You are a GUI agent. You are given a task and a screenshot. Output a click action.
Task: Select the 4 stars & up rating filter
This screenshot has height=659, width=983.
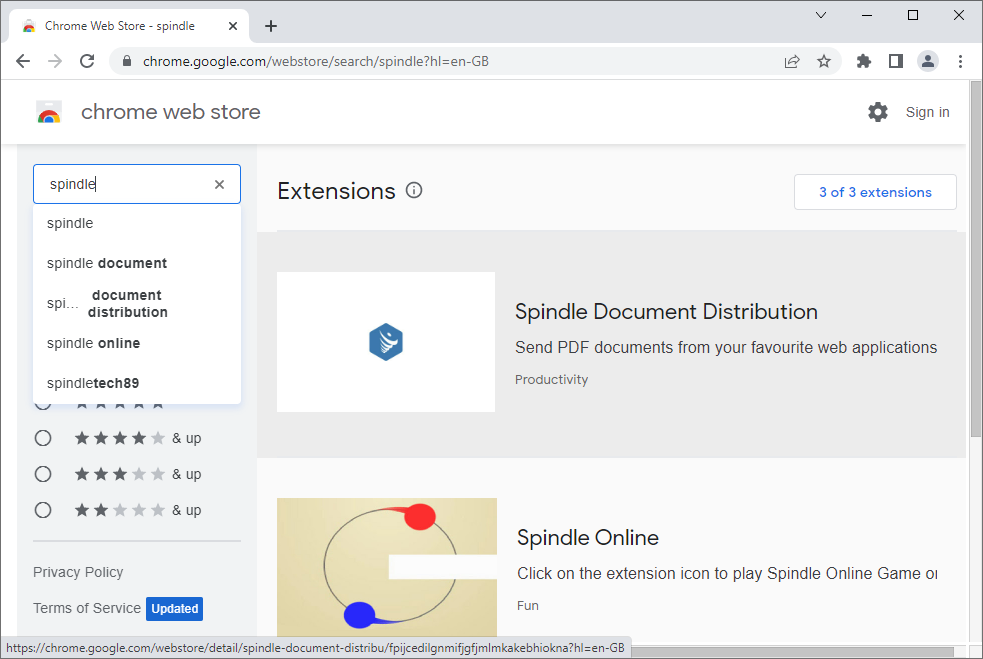coord(43,438)
